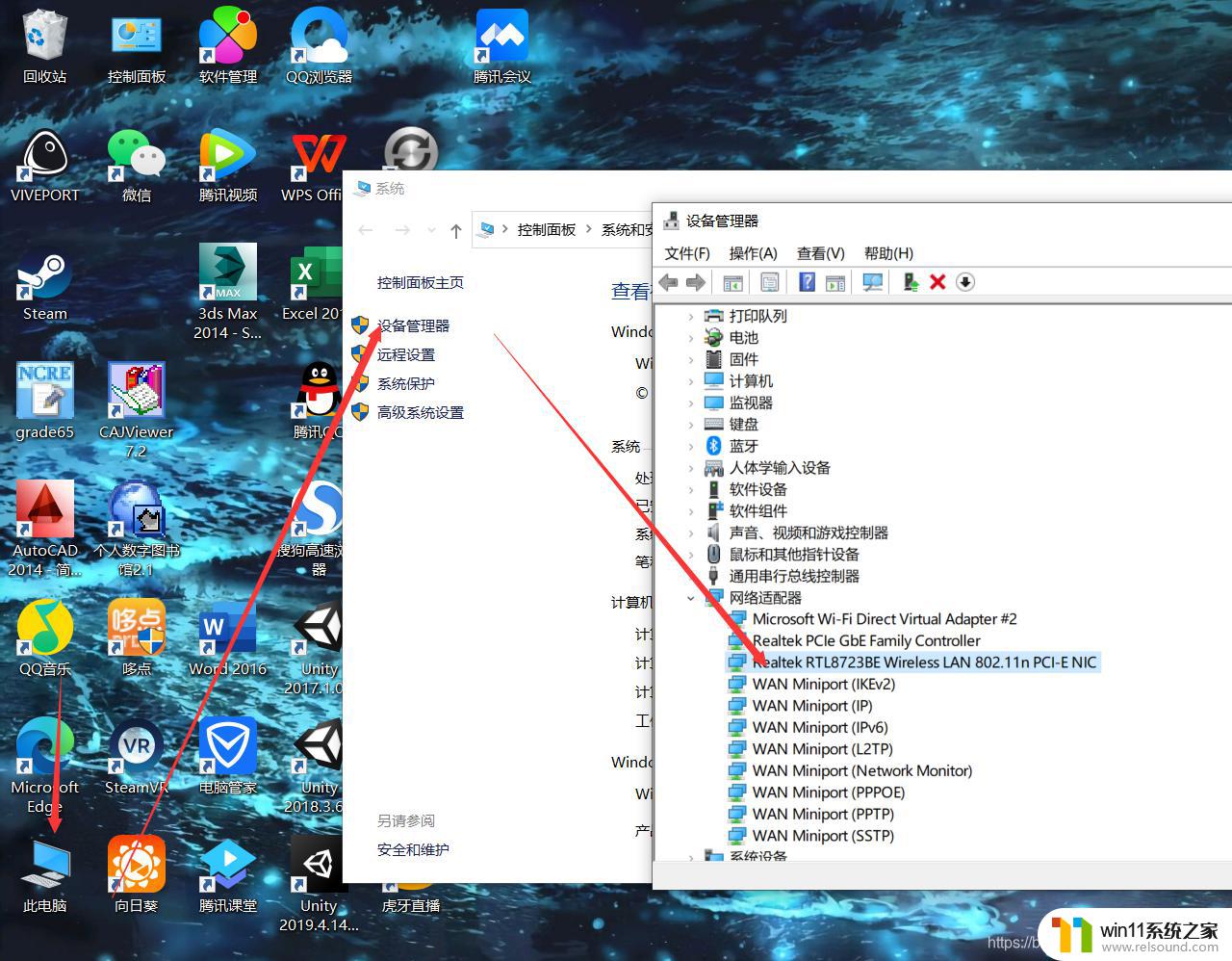The width and height of the screenshot is (1232, 961).
Task: Select the 微信 desktop icon
Action: (x=137, y=166)
